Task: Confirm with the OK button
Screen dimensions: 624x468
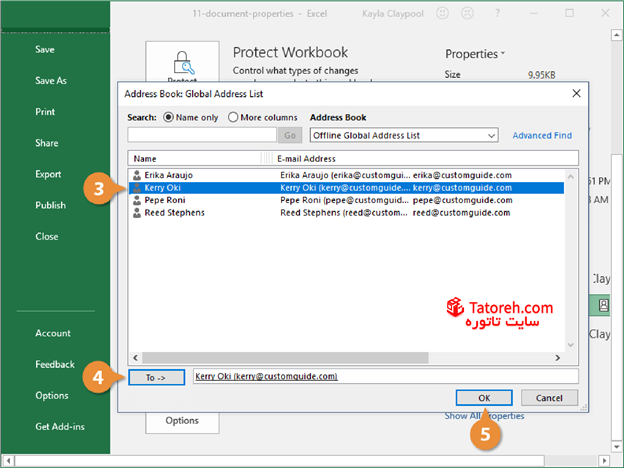Action: tap(484, 398)
